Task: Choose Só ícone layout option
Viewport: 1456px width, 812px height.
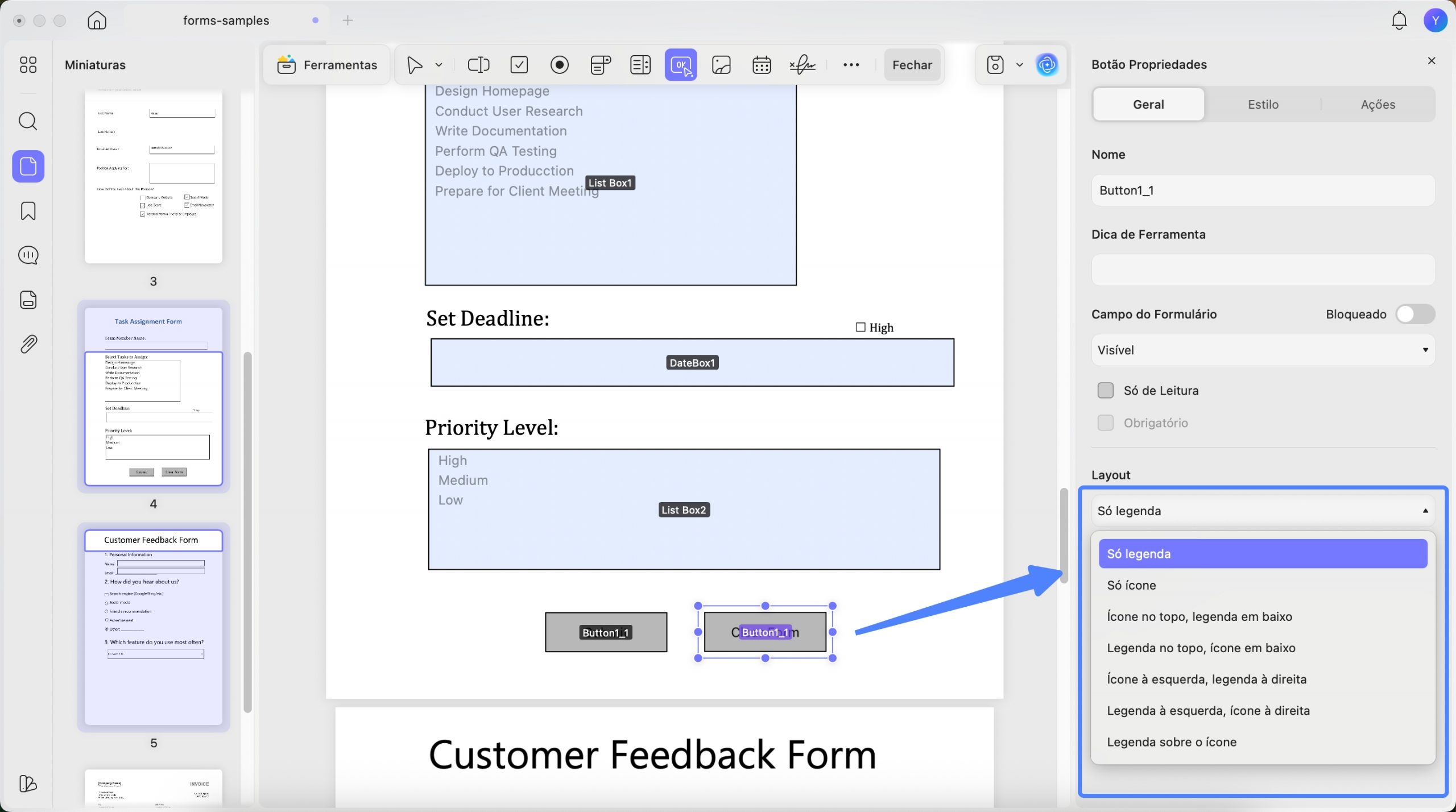Action: (x=1263, y=585)
